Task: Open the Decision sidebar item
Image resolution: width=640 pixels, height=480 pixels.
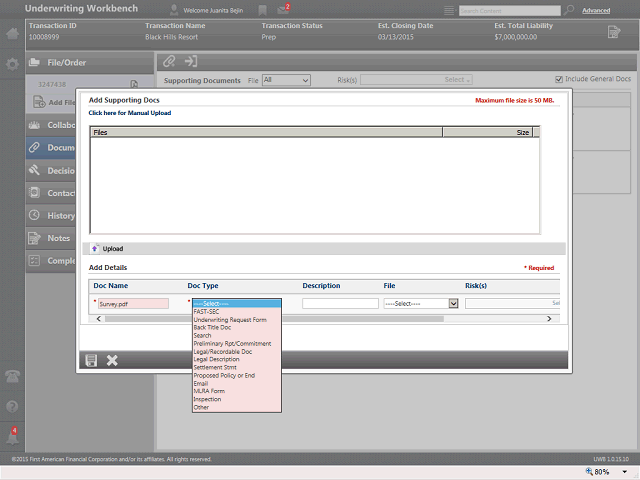Action: (x=51, y=171)
